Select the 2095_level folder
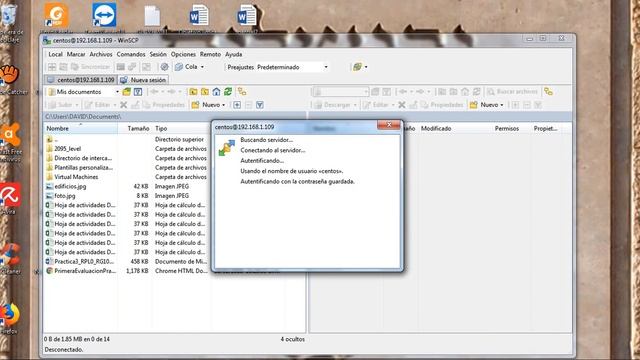Image resolution: width=640 pixels, height=360 pixels. click(67, 149)
